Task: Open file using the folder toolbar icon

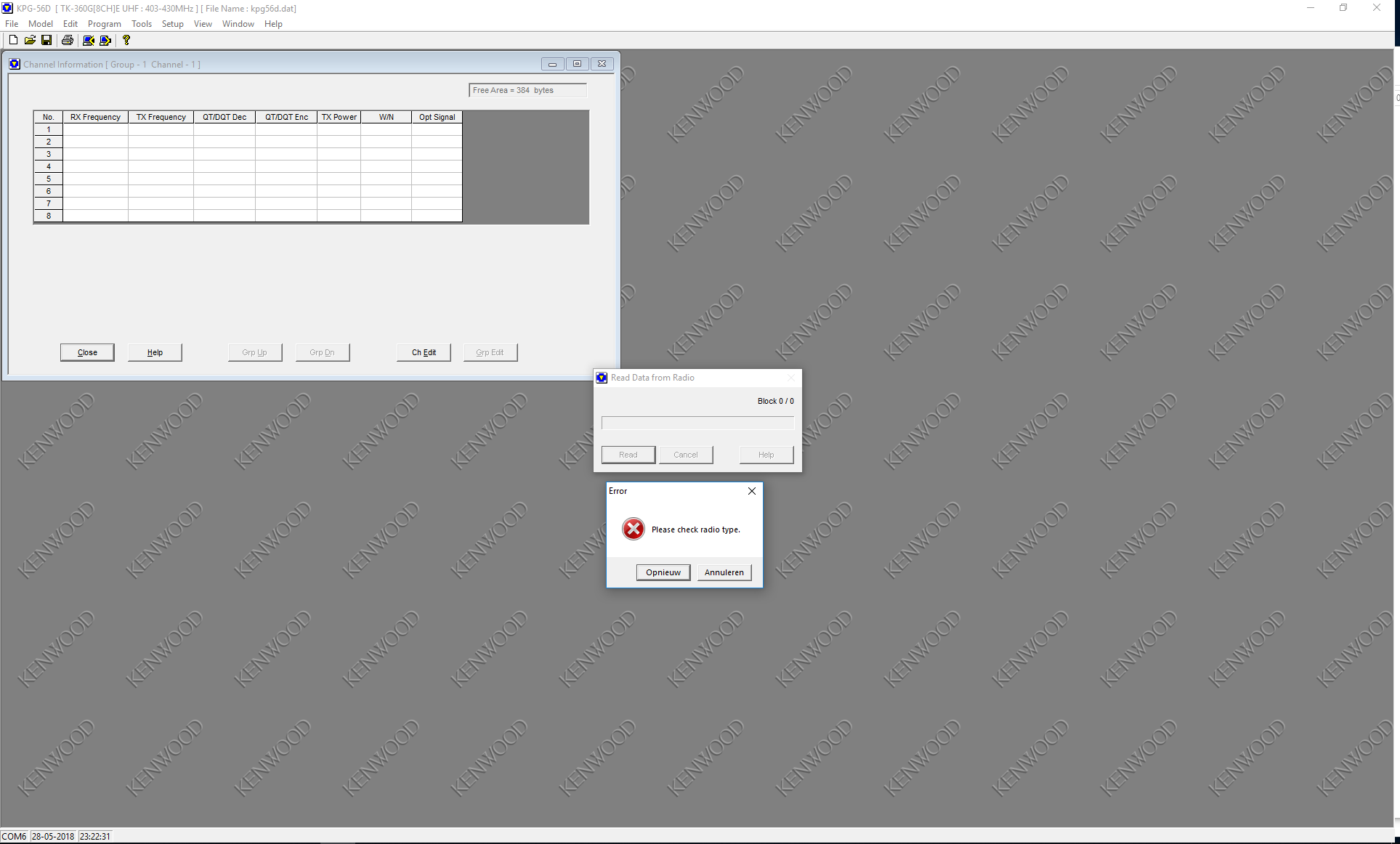Action: [30, 40]
